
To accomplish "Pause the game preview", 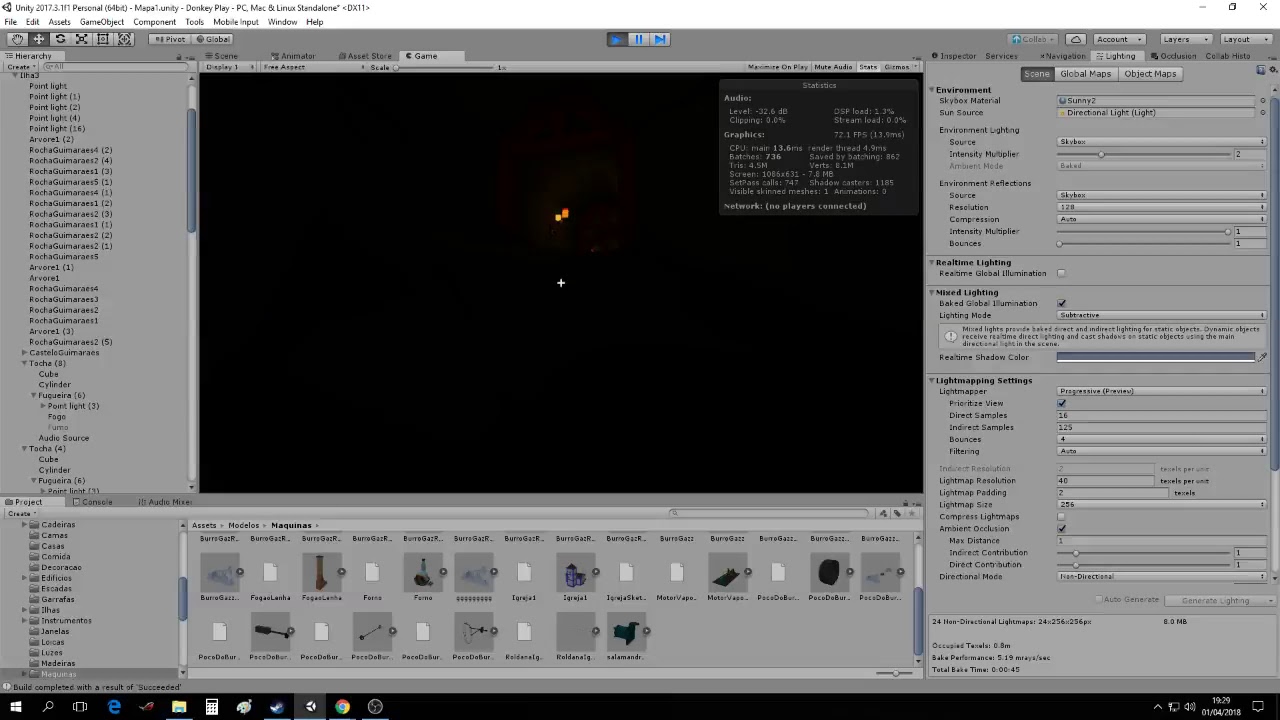I will [638, 39].
